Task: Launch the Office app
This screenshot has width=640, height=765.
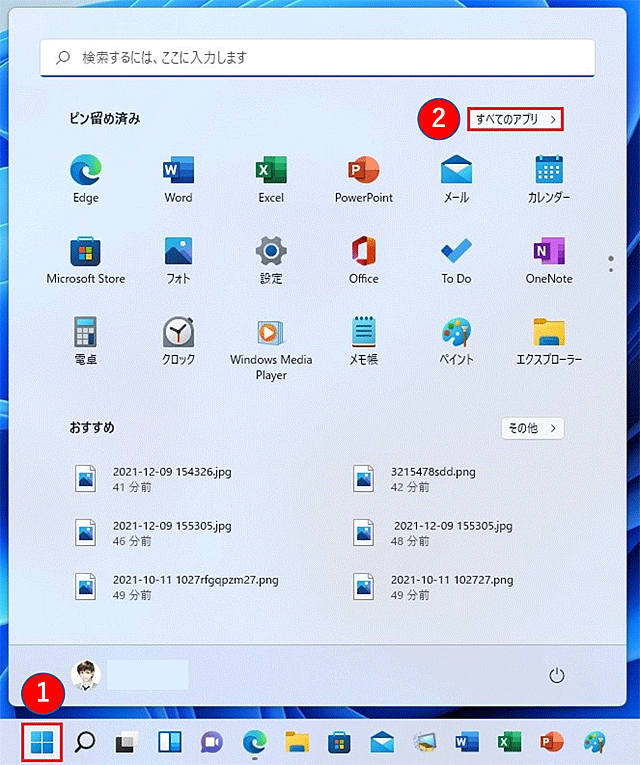Action: point(363,260)
